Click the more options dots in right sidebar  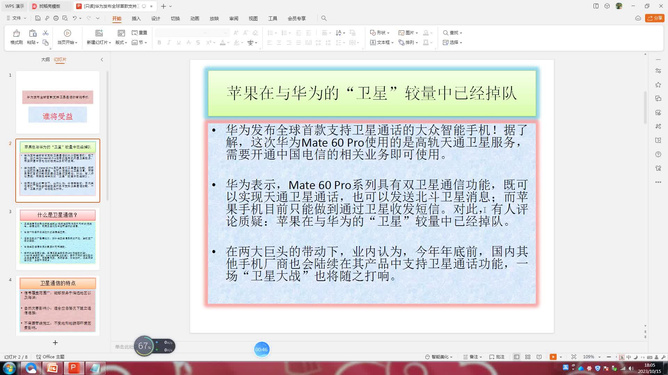[x=658, y=182]
